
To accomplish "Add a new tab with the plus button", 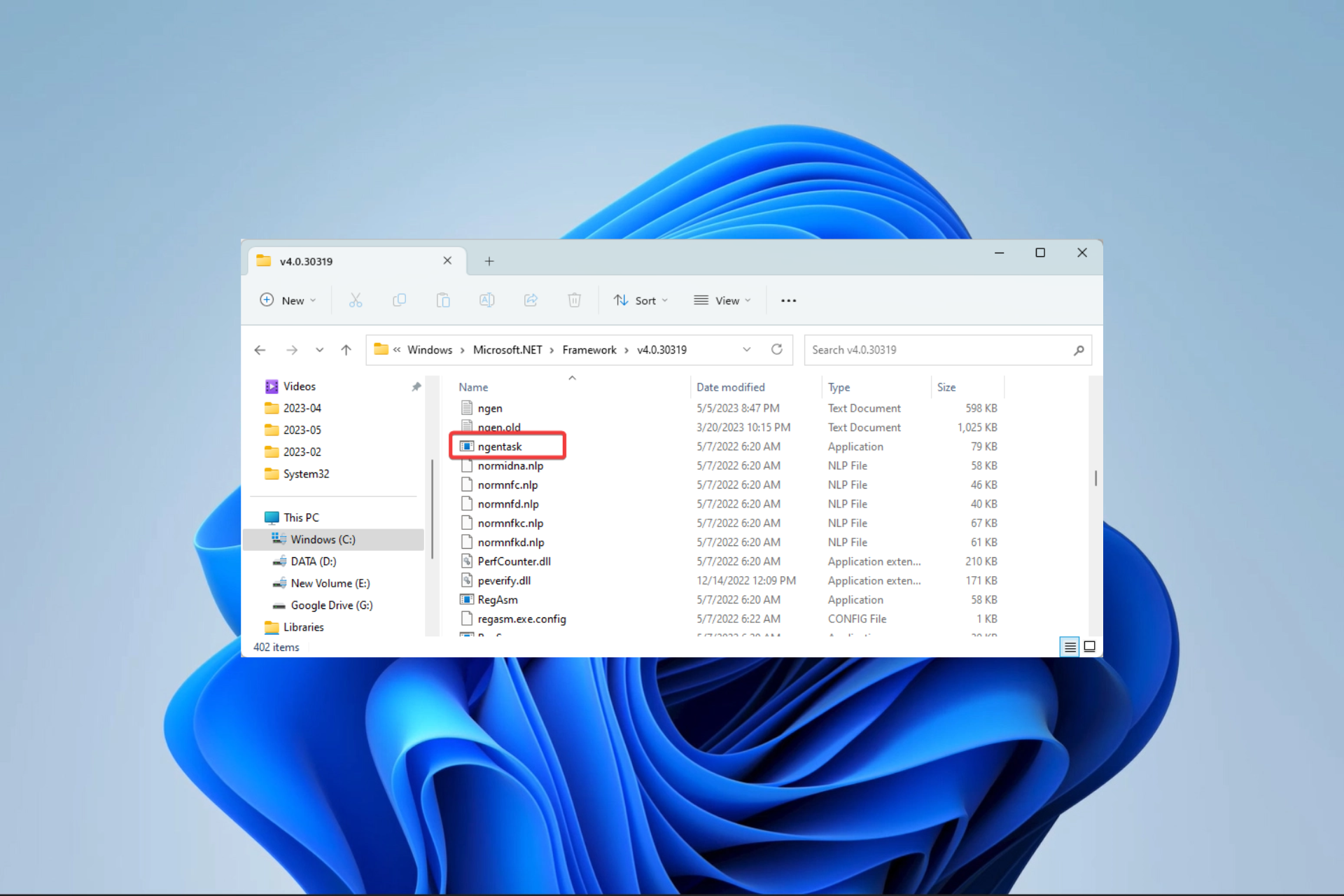I will 489,261.
